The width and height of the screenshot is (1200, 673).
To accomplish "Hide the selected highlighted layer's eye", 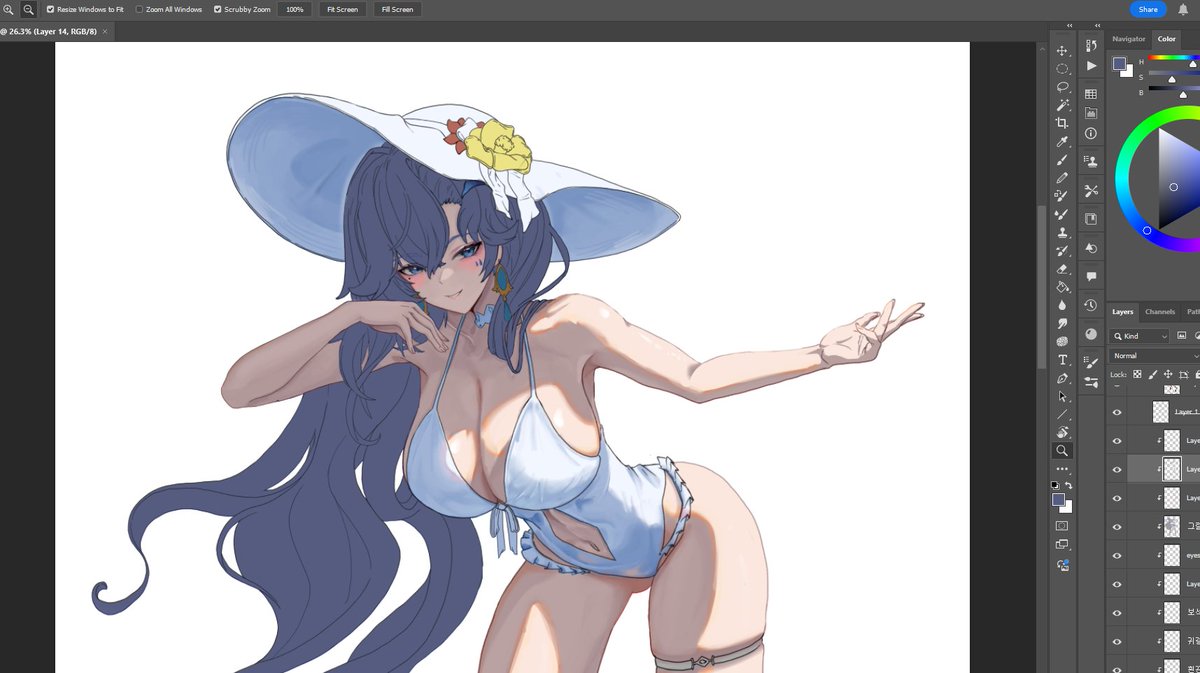I will pyautogui.click(x=1117, y=468).
